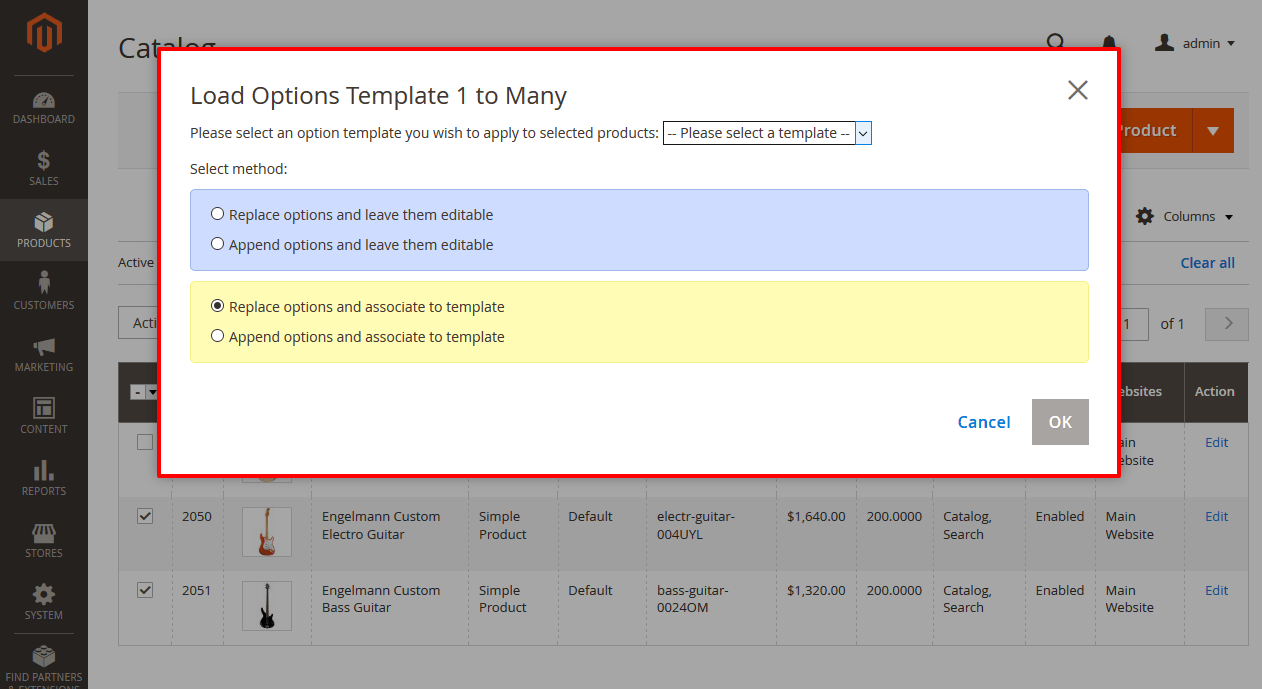The width and height of the screenshot is (1262, 689).
Task: Open the Add Product split-button arrow
Action: click(1213, 130)
